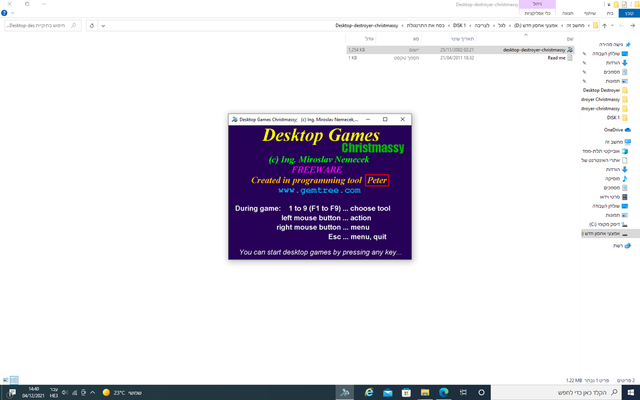Select מחשב זה (This PC) in sidebar
This screenshot has height=400, width=640.
(618, 142)
